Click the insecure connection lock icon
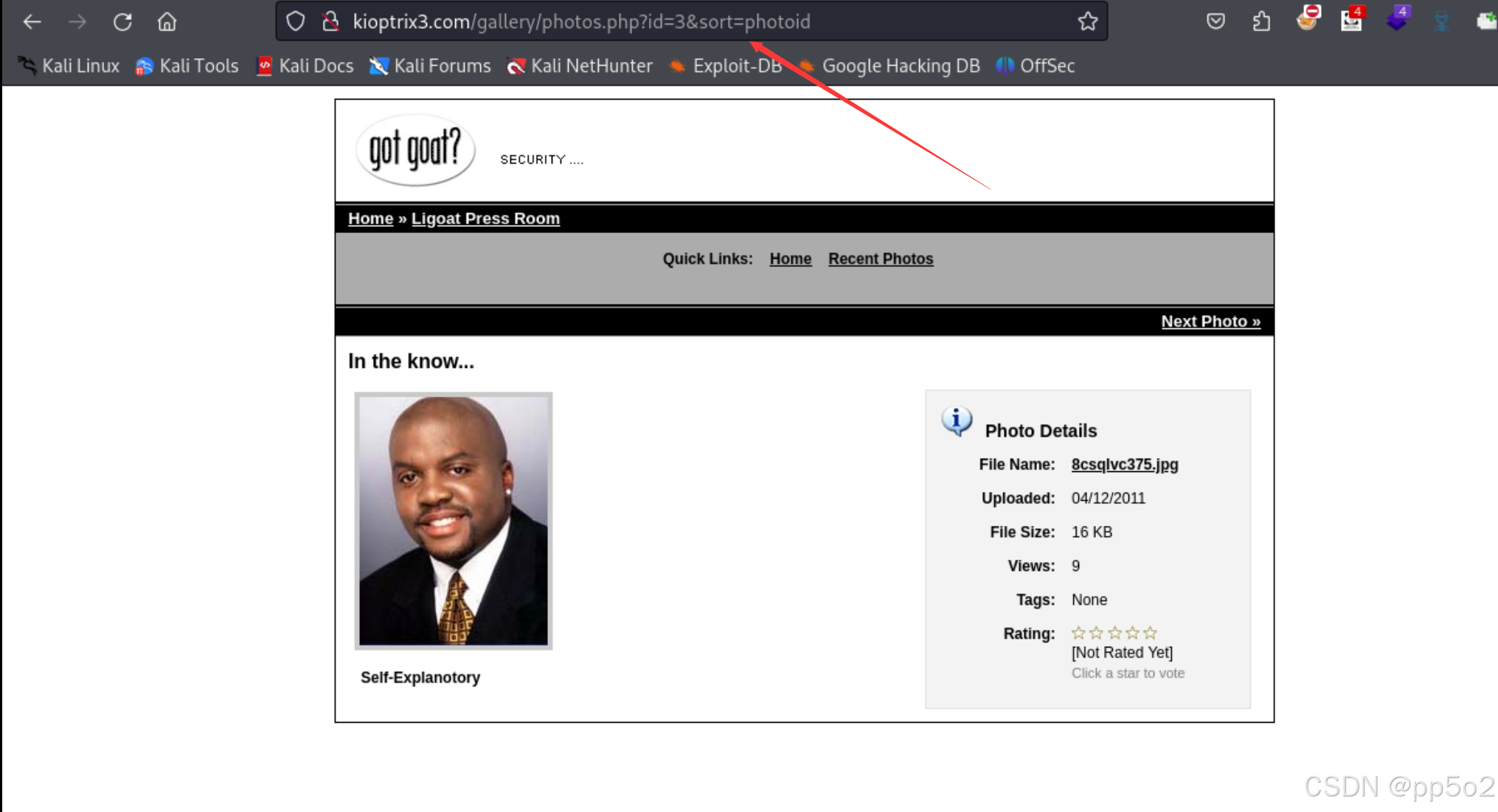The image size is (1498, 812). click(x=330, y=22)
